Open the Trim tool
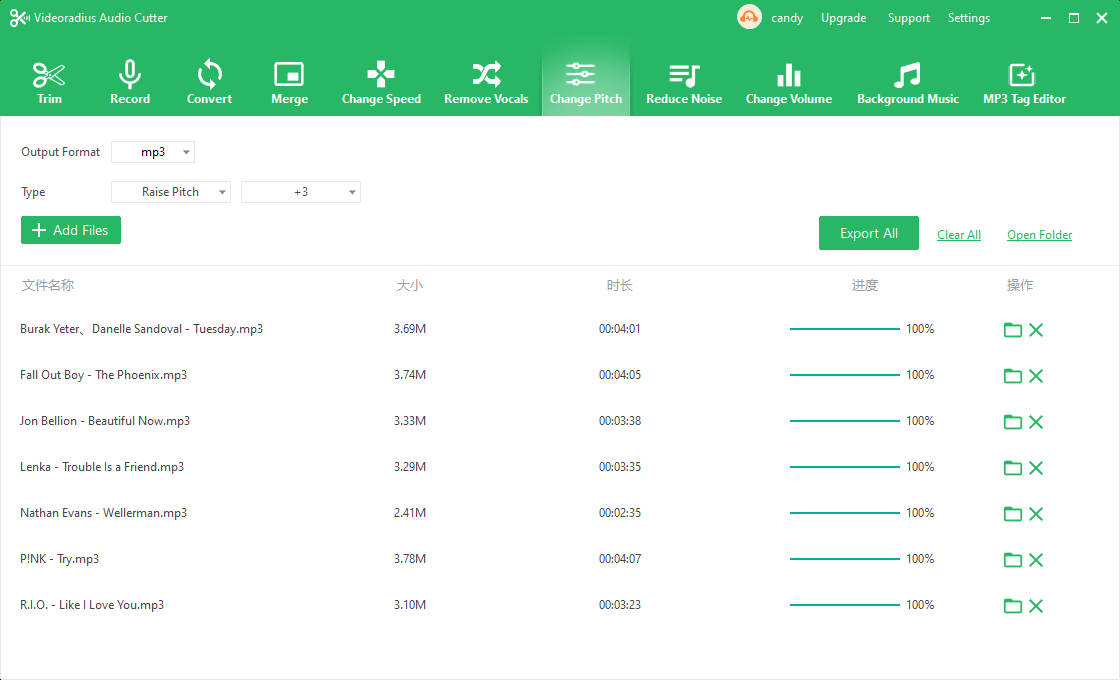 (49, 84)
